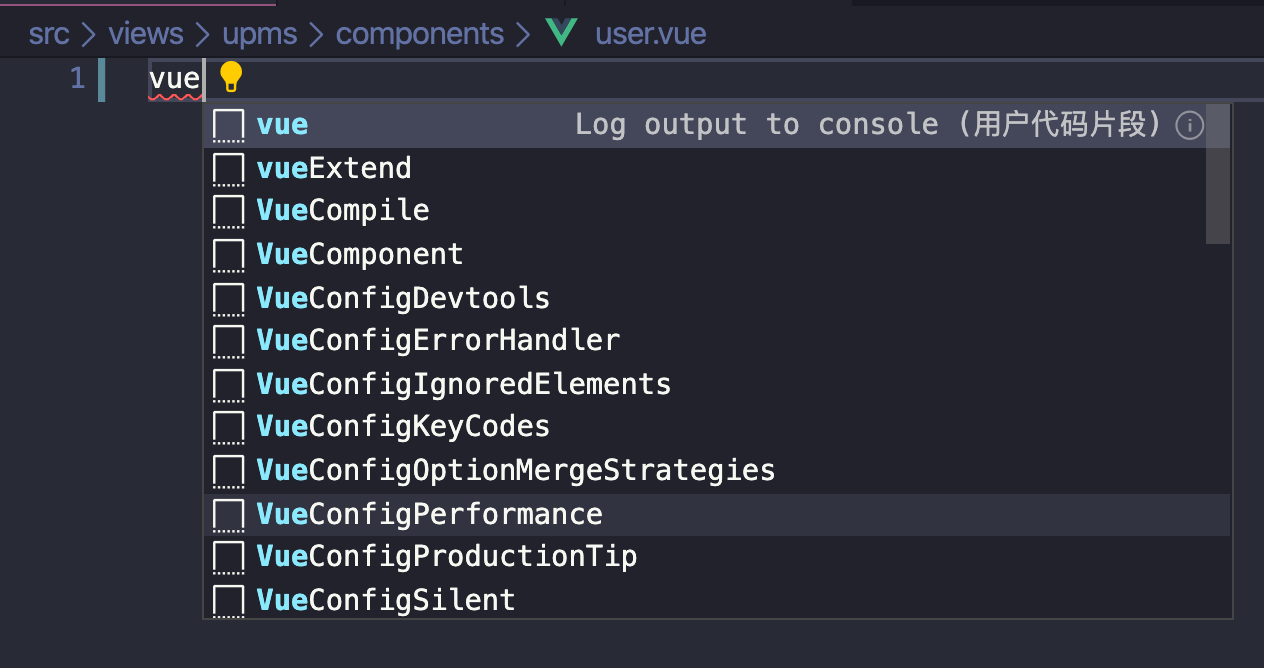The height and width of the screenshot is (668, 1264).
Task: Click the snippet icon beside VueCompile
Action: pyautogui.click(x=229, y=211)
